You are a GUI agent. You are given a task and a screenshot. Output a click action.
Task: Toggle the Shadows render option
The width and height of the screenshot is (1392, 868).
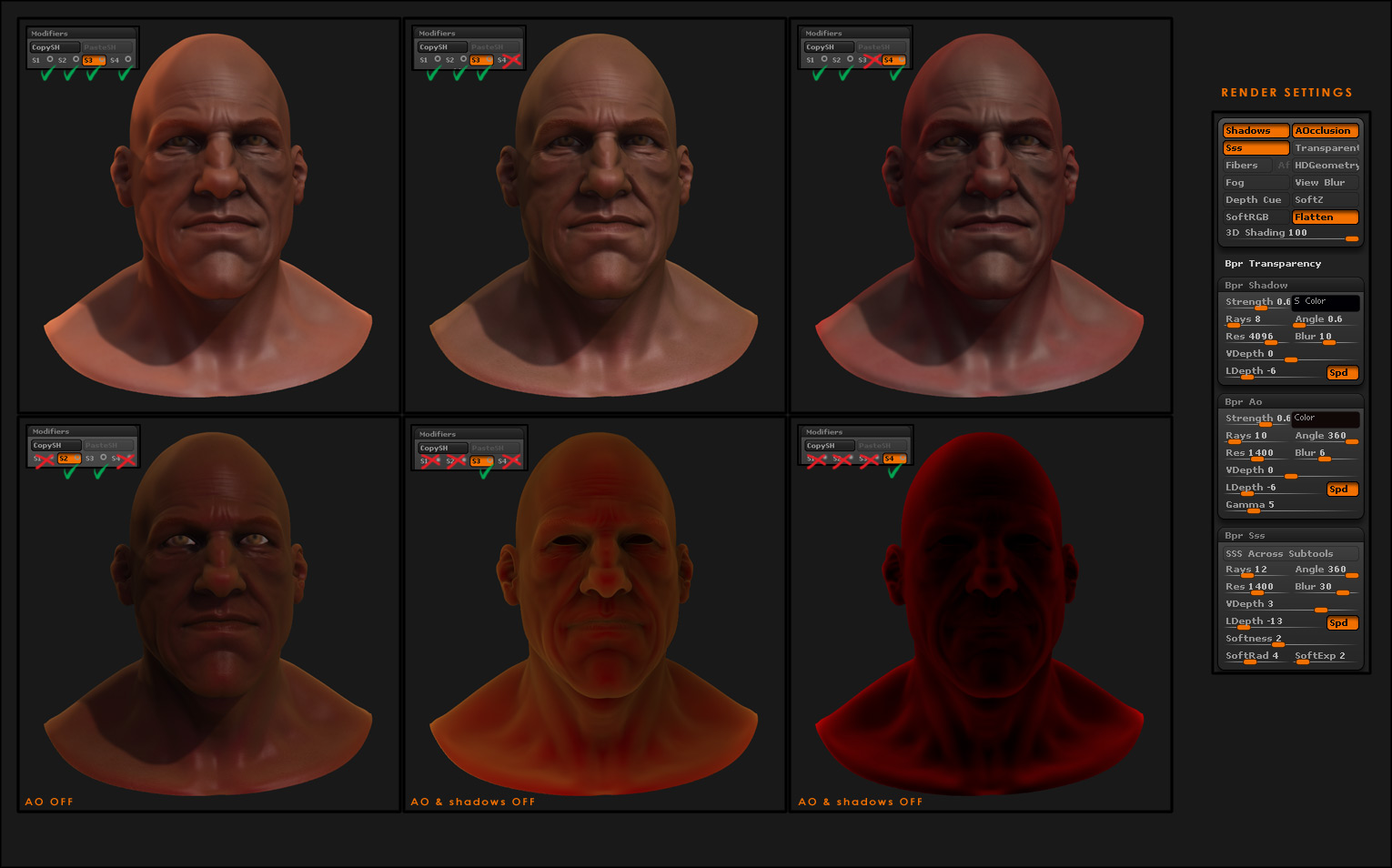[1256, 131]
